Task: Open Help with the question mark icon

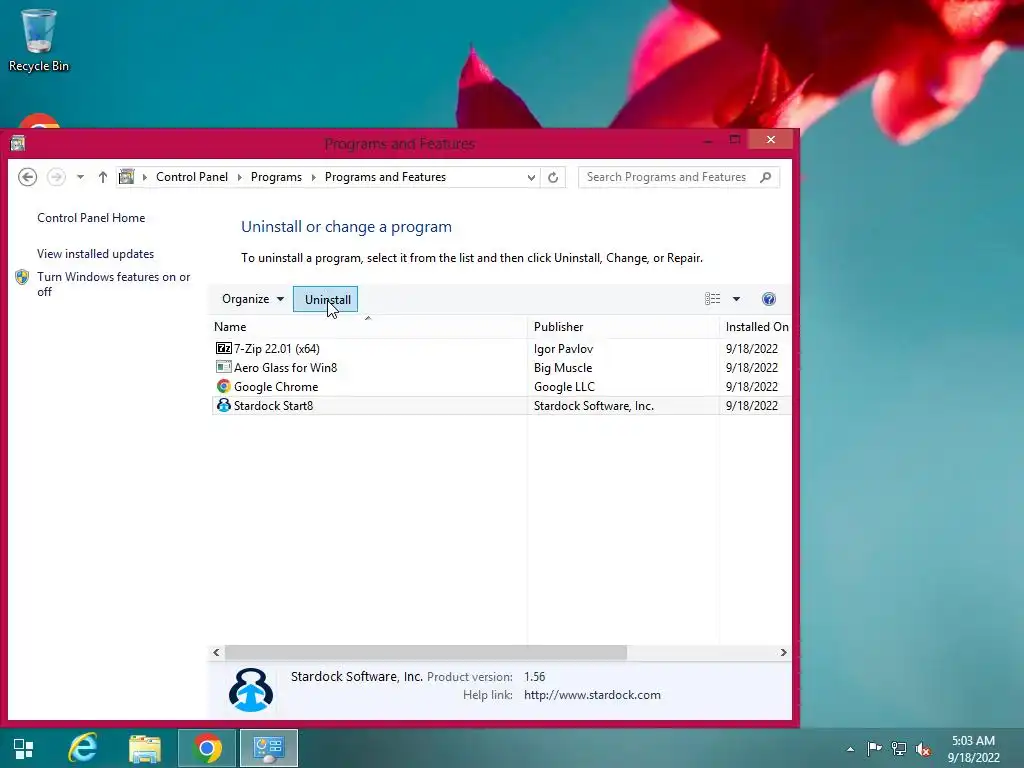Action: coord(769,299)
